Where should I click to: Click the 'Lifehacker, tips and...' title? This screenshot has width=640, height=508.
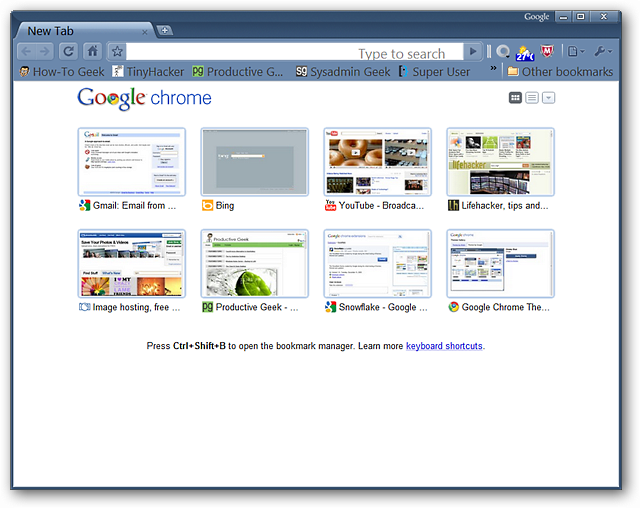pyautogui.click(x=505, y=206)
